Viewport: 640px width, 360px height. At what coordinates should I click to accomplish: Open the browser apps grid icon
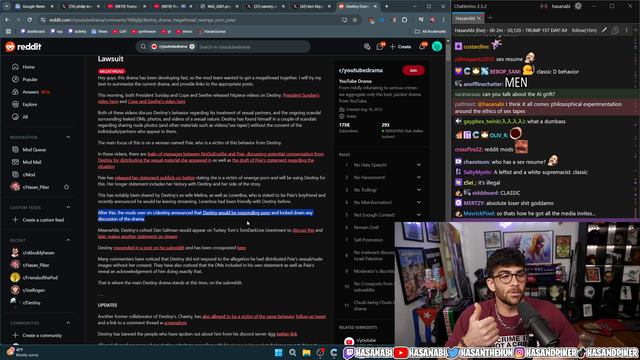pyautogui.click(x=8, y=31)
